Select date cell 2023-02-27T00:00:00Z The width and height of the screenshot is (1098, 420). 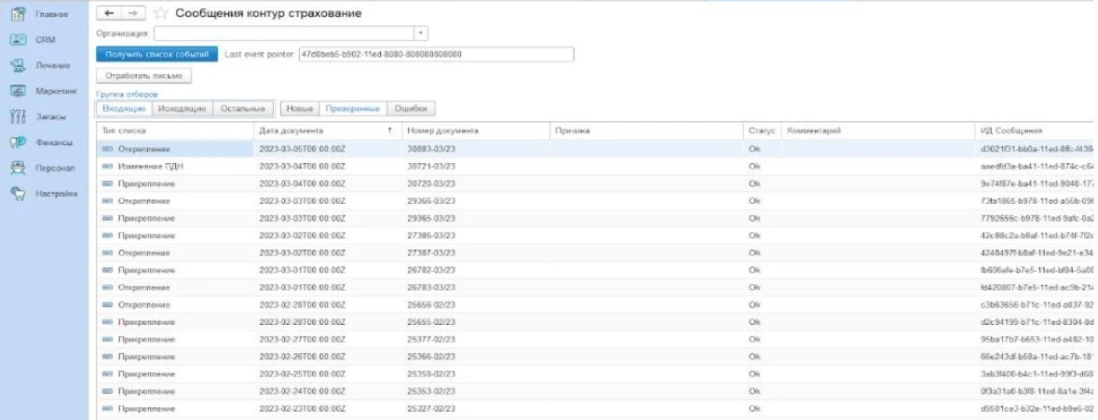coord(303,340)
